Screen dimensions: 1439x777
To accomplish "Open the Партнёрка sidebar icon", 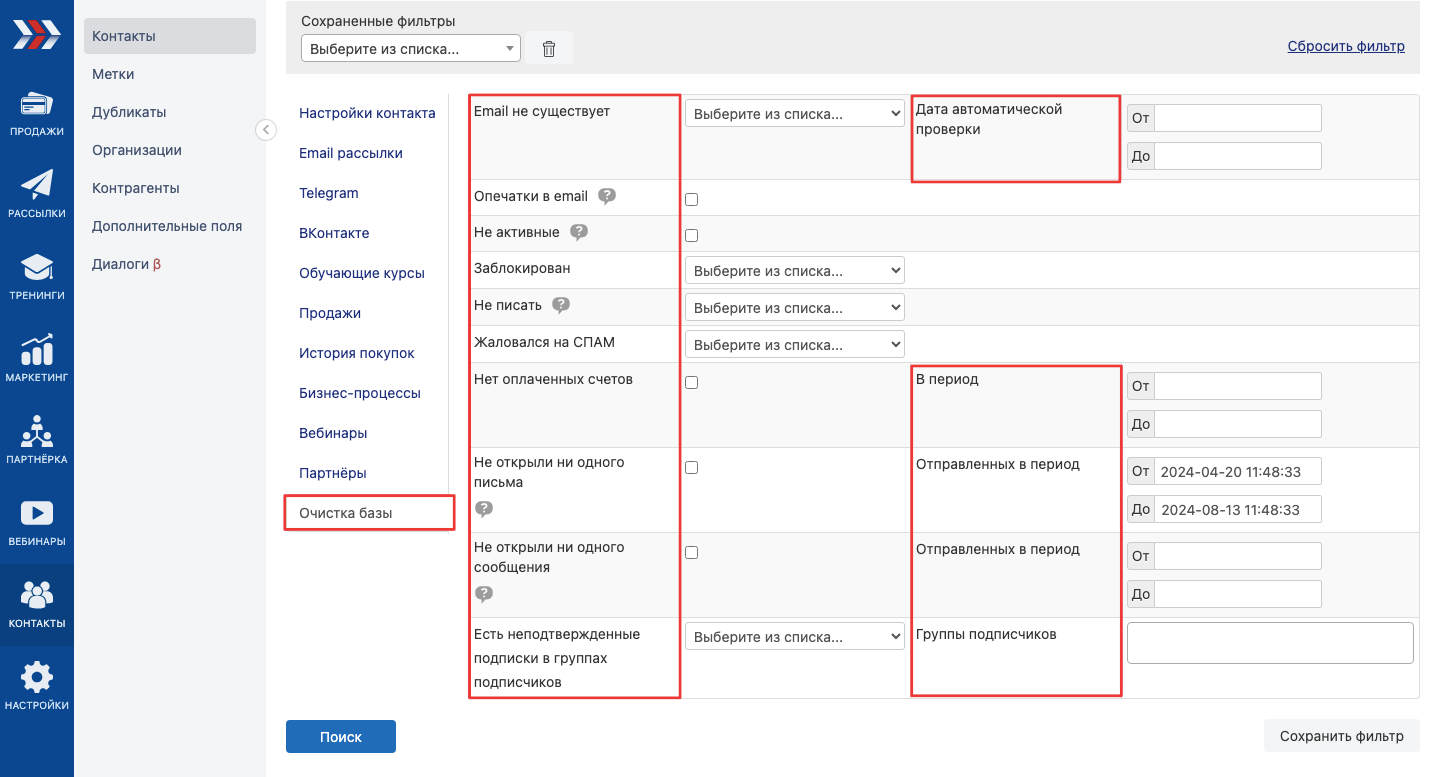I will point(36,432).
